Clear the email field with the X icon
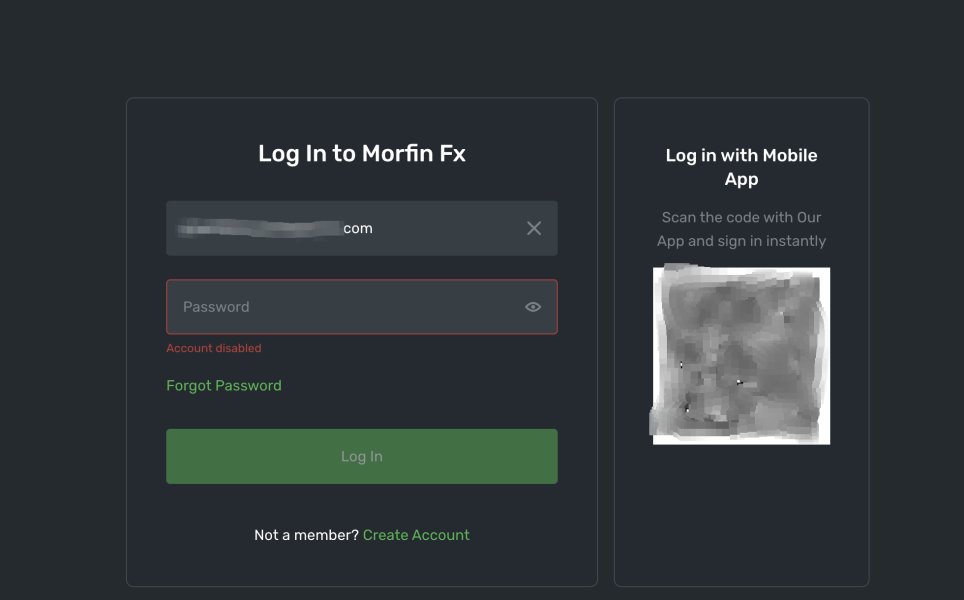Image resolution: width=964 pixels, height=600 pixels. [x=534, y=228]
